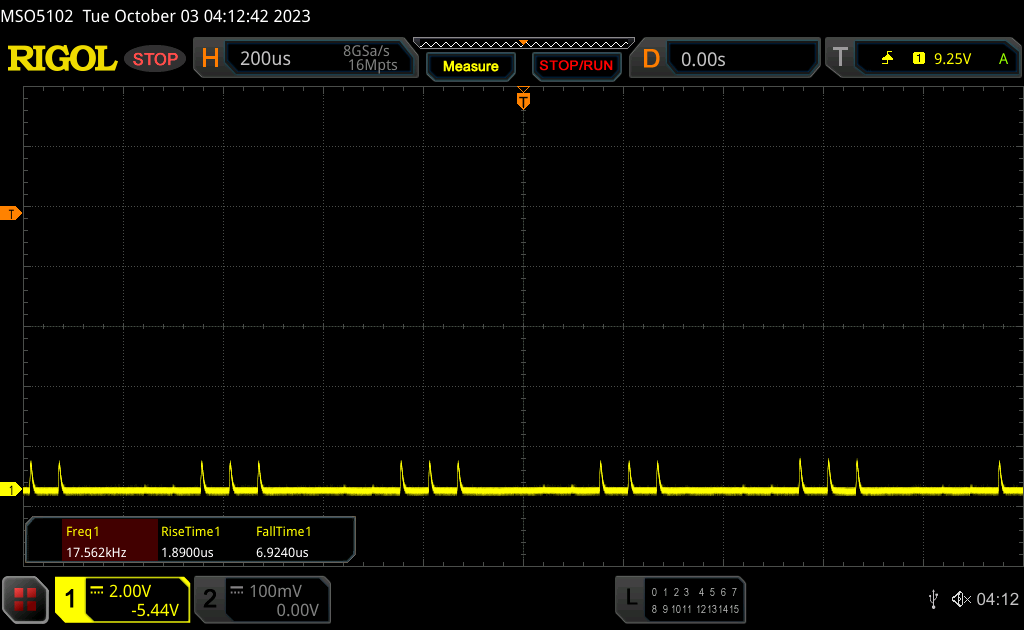Click the rising edge trigger type icon
The height and width of the screenshot is (630, 1024).
[887, 59]
